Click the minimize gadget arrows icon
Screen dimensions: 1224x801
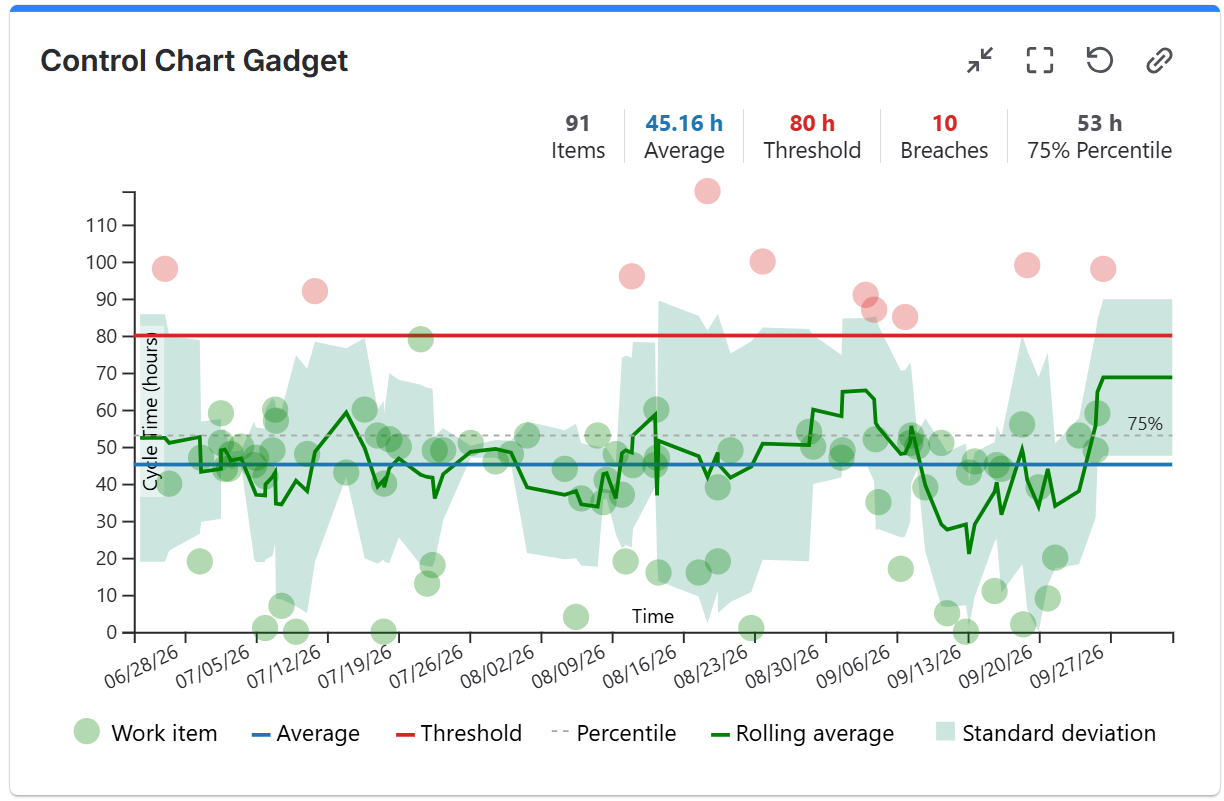point(980,60)
